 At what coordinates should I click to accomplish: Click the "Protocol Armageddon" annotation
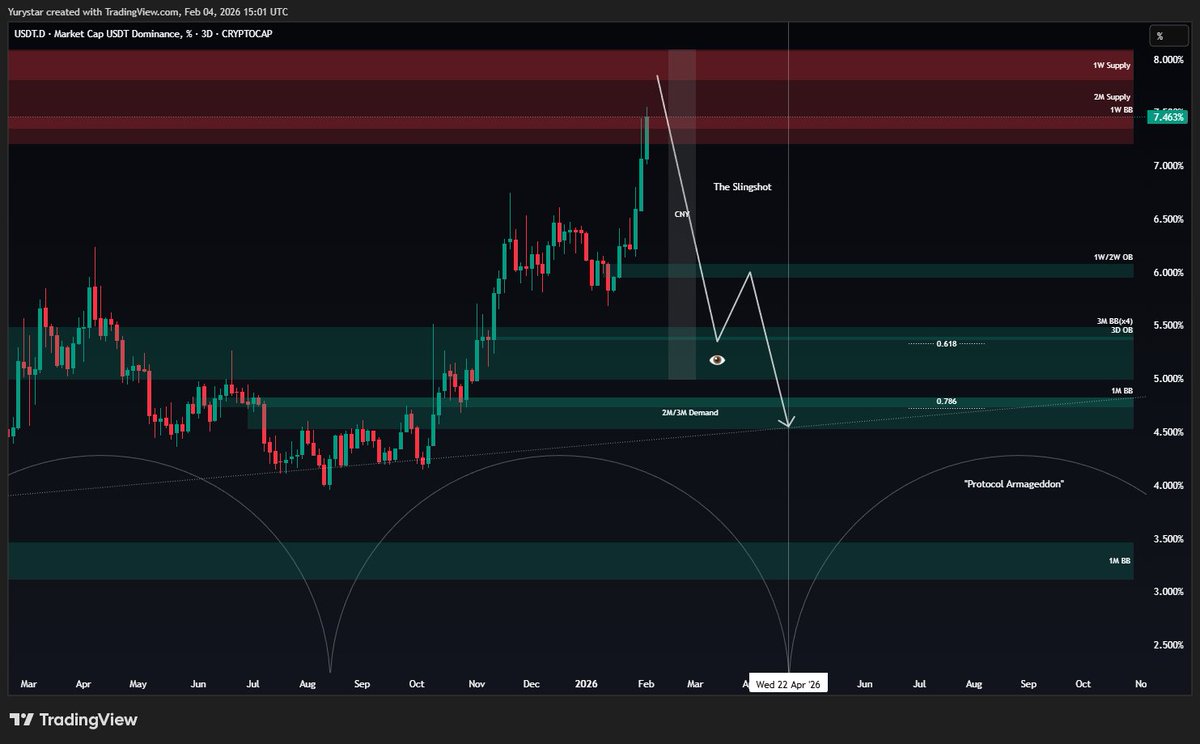1014,483
